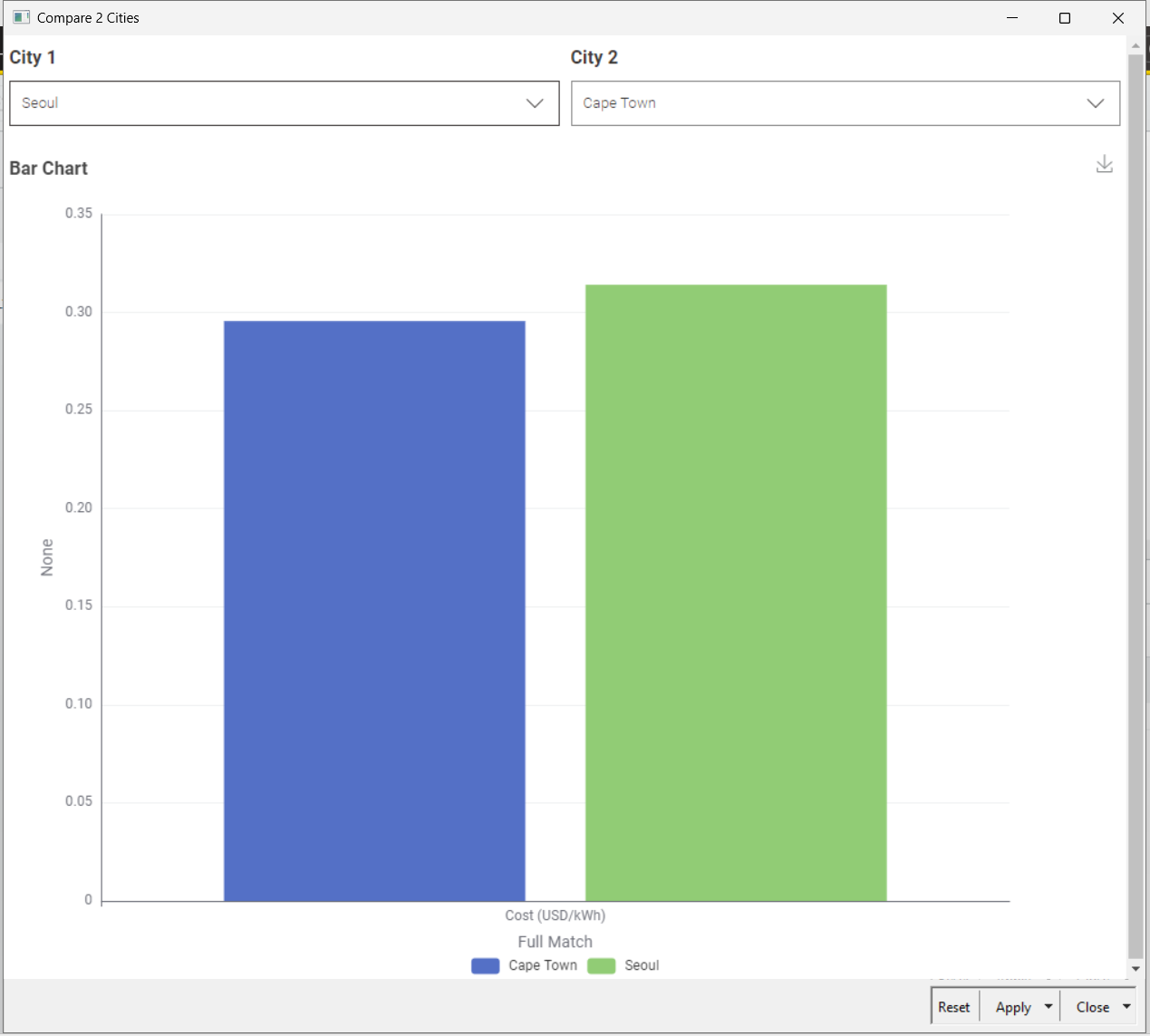
Task: Click the green Seoul legend swatch
Action: tap(601, 966)
